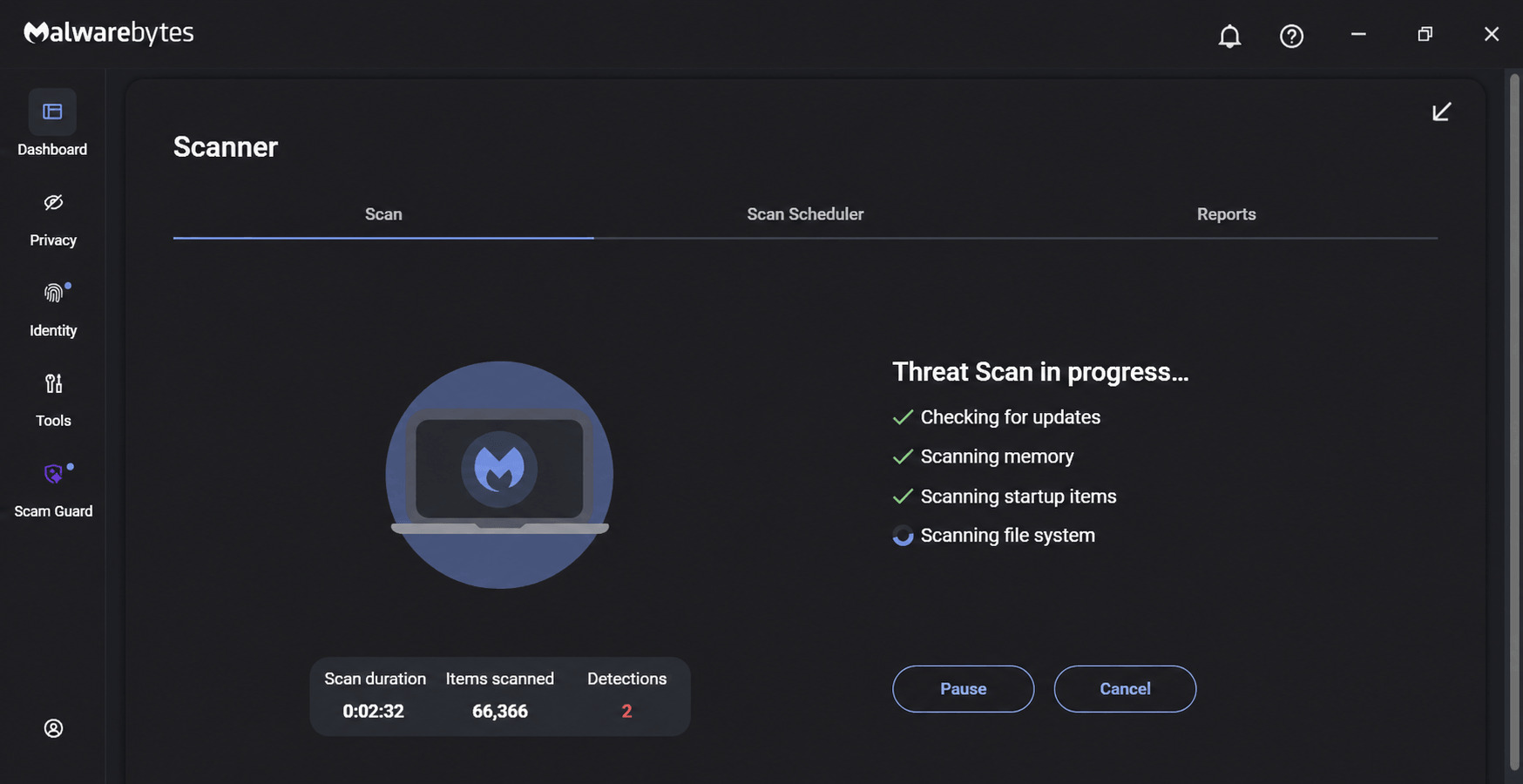
Task: Open the account profile icon
Action: tap(53, 728)
